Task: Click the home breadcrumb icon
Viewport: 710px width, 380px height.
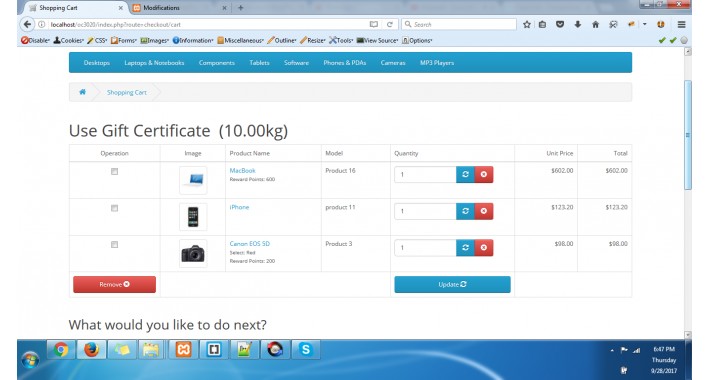Action: (x=82, y=92)
